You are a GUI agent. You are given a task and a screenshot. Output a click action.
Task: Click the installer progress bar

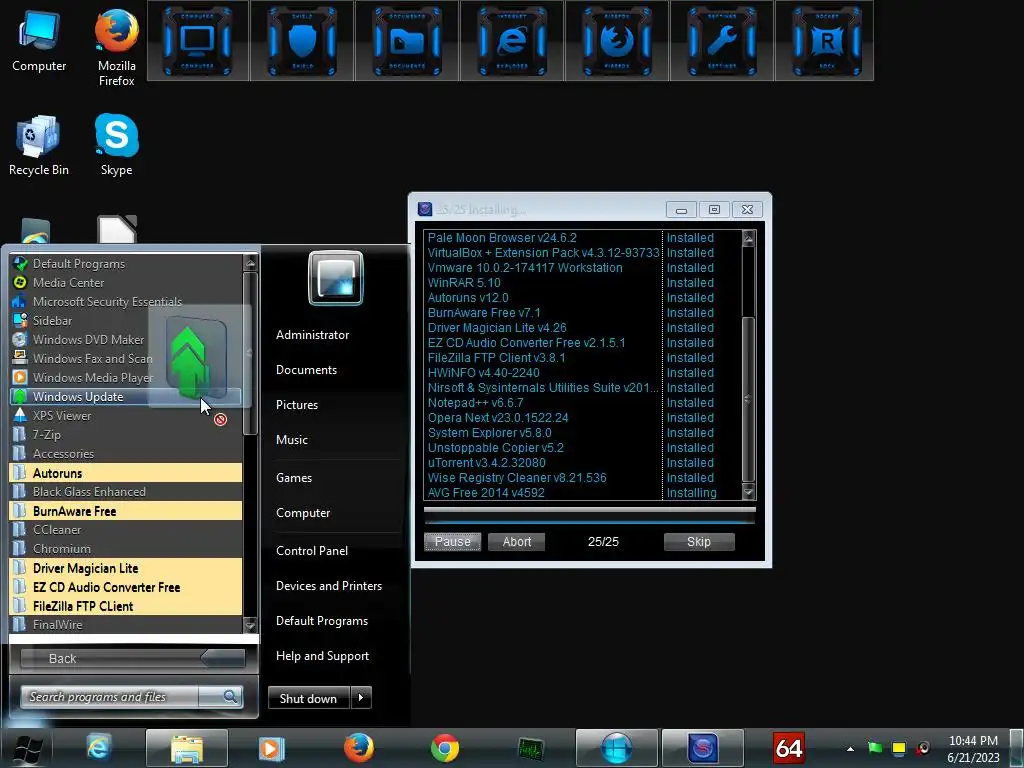[590, 517]
